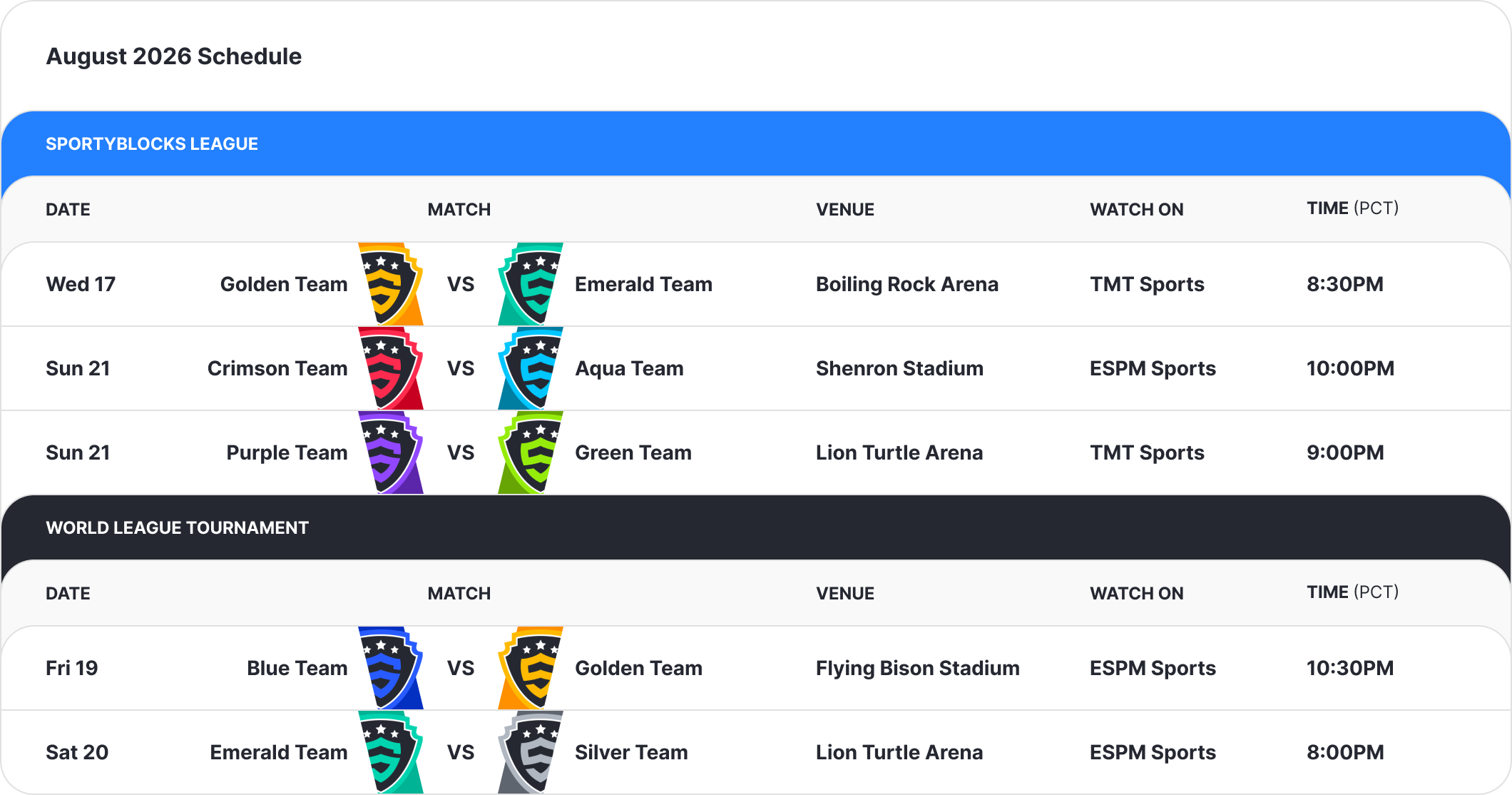Viewport: 1512px width, 795px height.
Task: Select ESPM Sports for Crimson vs Aqua match
Action: click(x=1153, y=368)
